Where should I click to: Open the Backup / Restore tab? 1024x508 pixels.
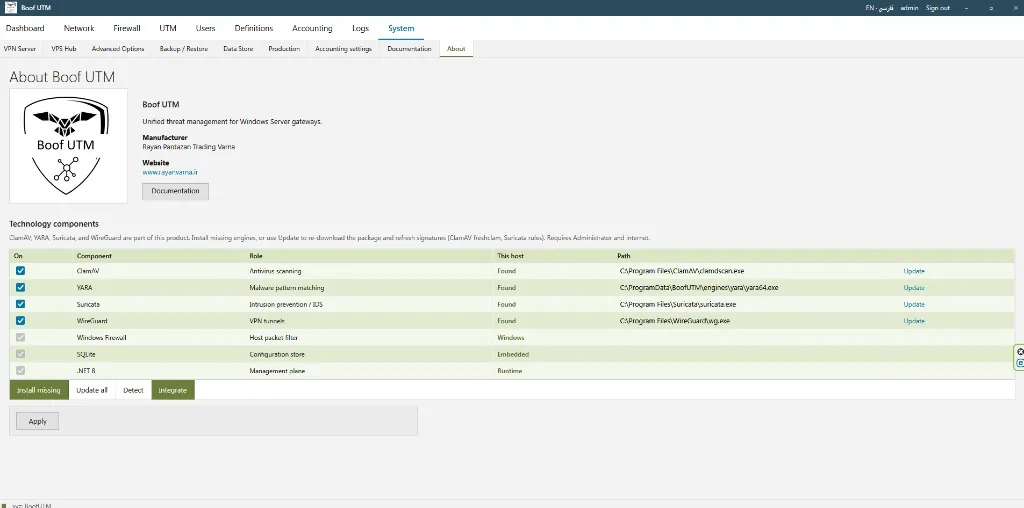[184, 49]
